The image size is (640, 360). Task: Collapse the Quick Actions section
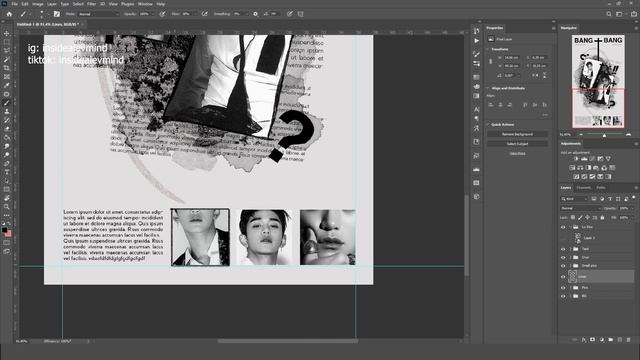(488, 124)
